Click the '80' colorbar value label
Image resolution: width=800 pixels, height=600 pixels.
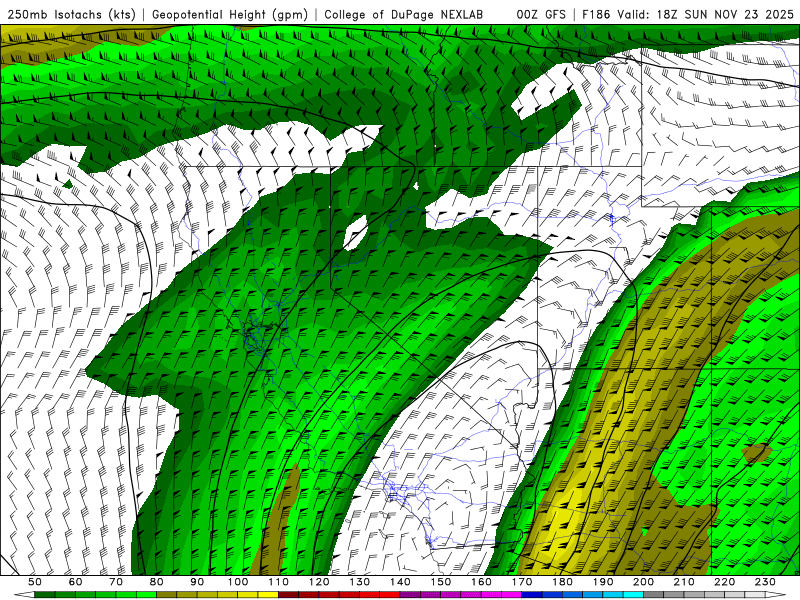pyautogui.click(x=157, y=582)
